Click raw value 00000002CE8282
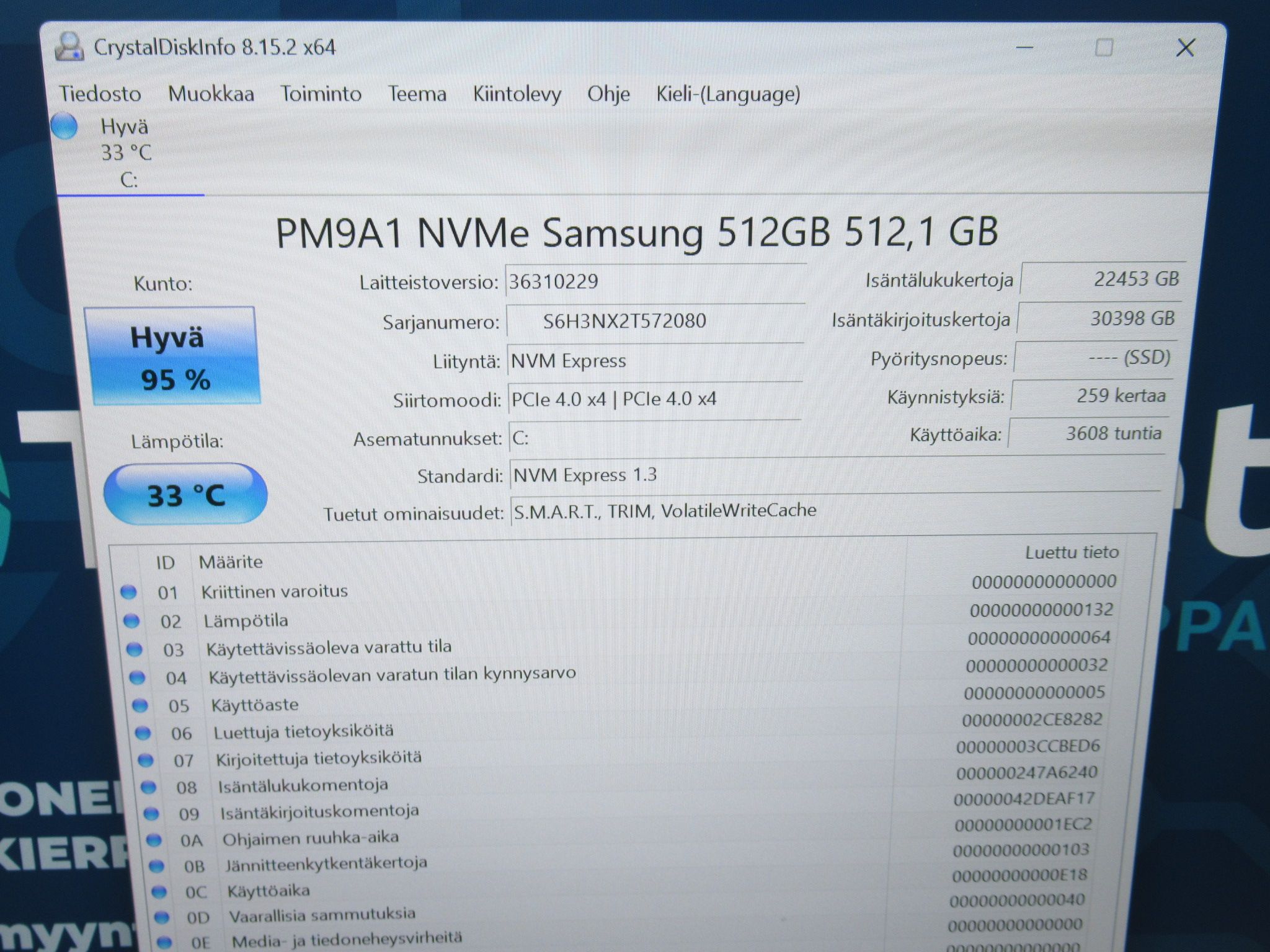The width and height of the screenshot is (1270, 952). coord(1032,720)
